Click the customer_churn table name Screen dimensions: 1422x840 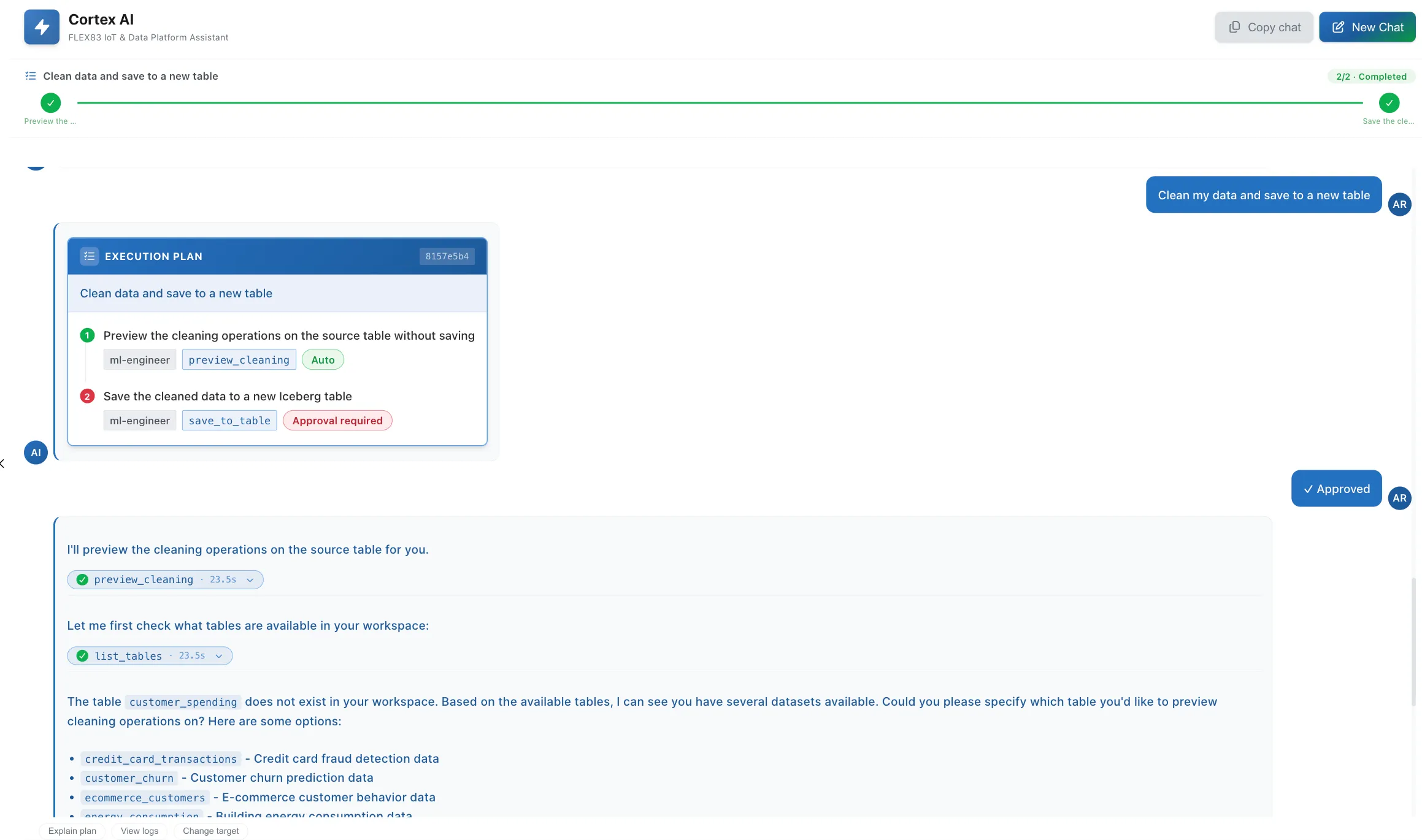pos(129,778)
